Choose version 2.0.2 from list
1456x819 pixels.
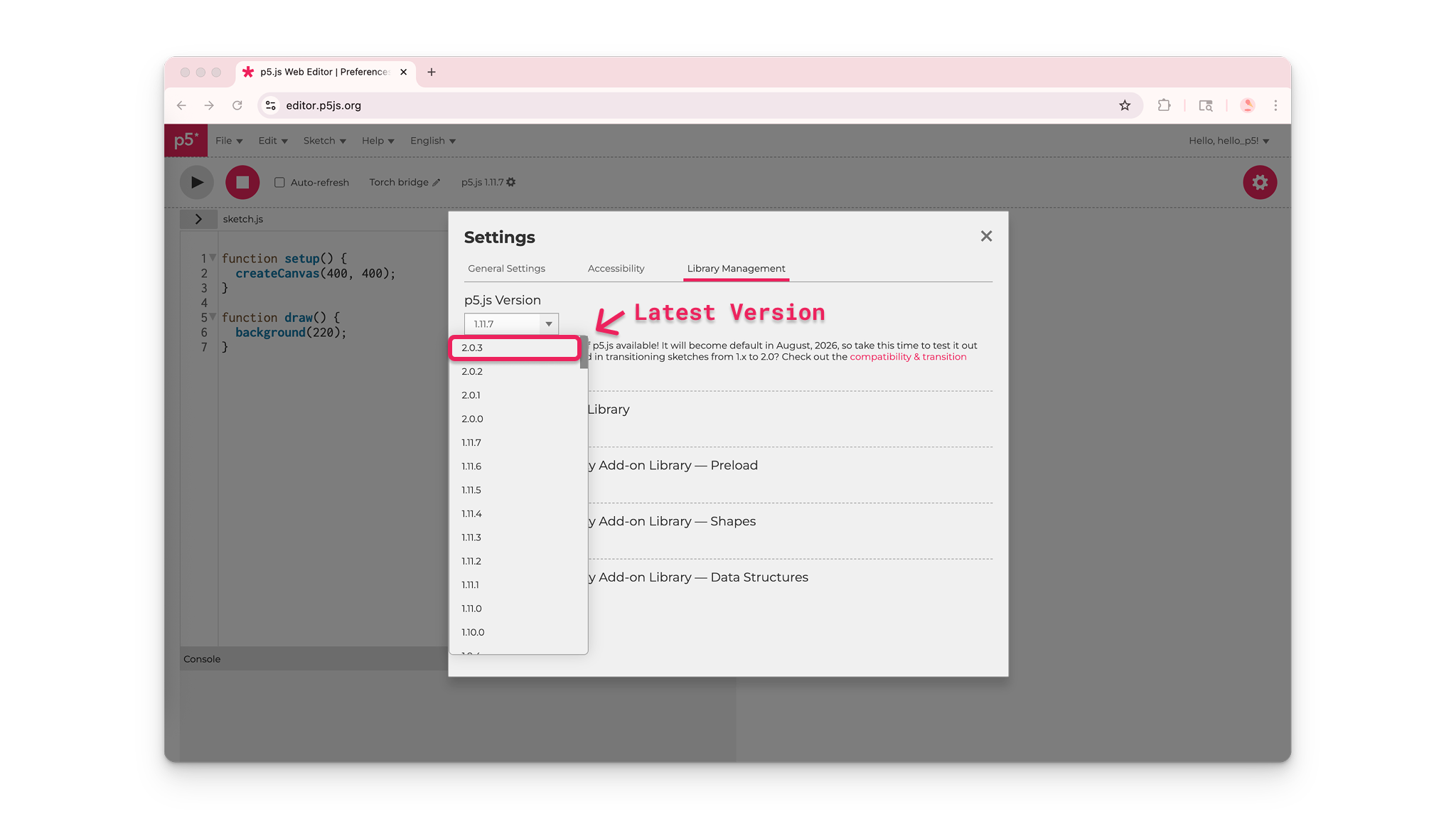pyautogui.click(x=515, y=372)
